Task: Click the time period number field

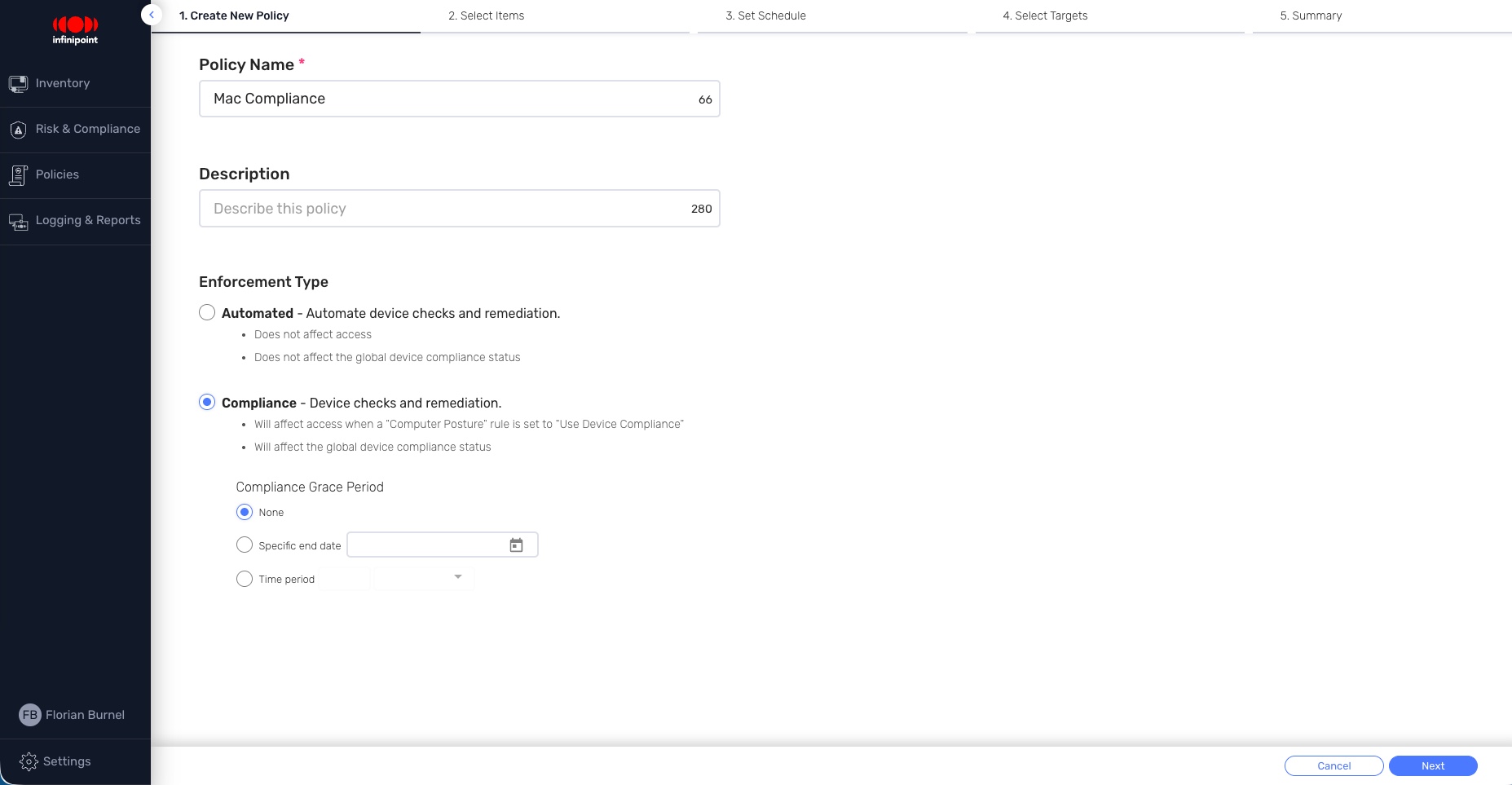Action: pos(345,578)
